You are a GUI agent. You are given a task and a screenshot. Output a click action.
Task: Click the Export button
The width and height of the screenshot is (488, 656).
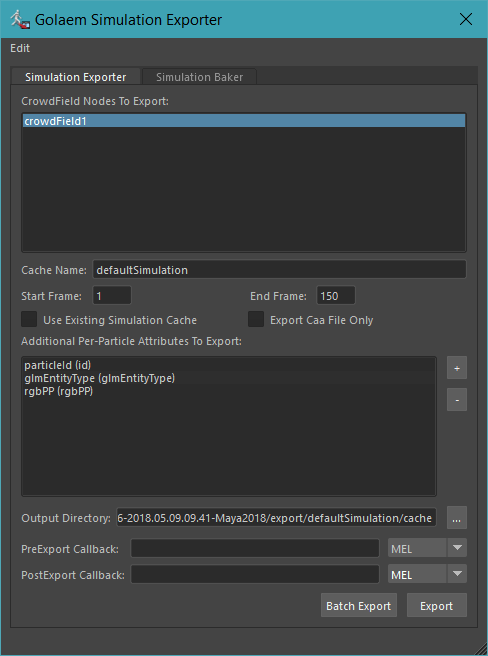[x=437, y=605]
